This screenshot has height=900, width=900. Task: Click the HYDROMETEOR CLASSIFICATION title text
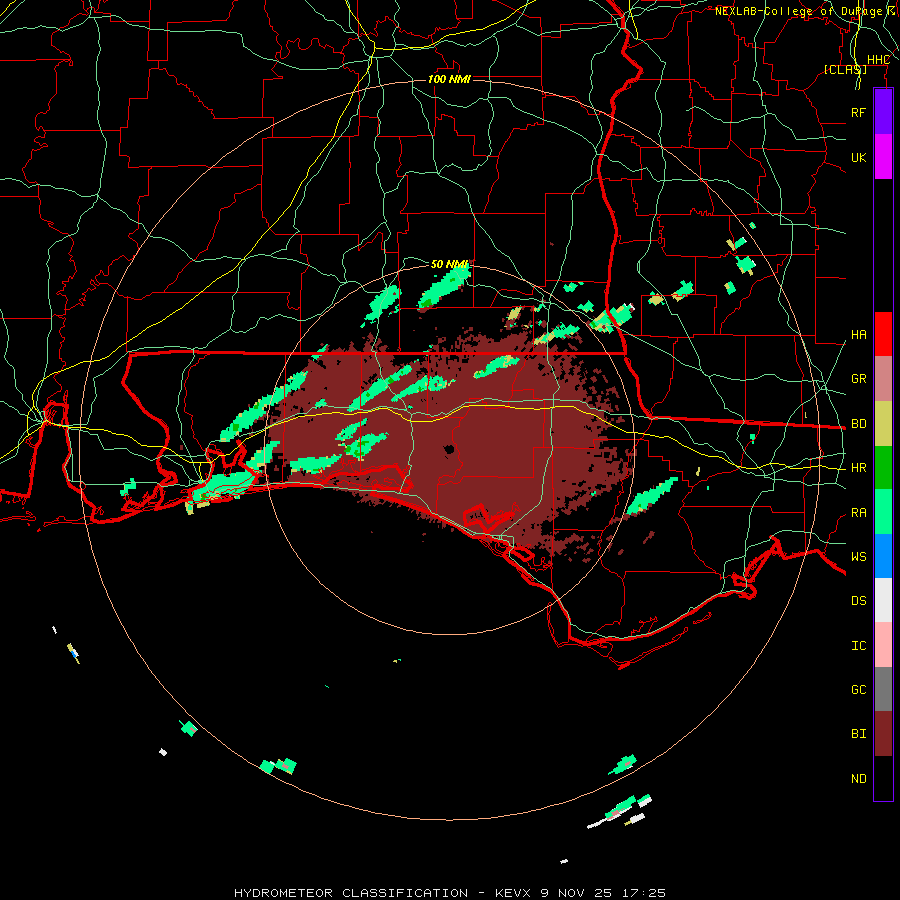(x=351, y=893)
